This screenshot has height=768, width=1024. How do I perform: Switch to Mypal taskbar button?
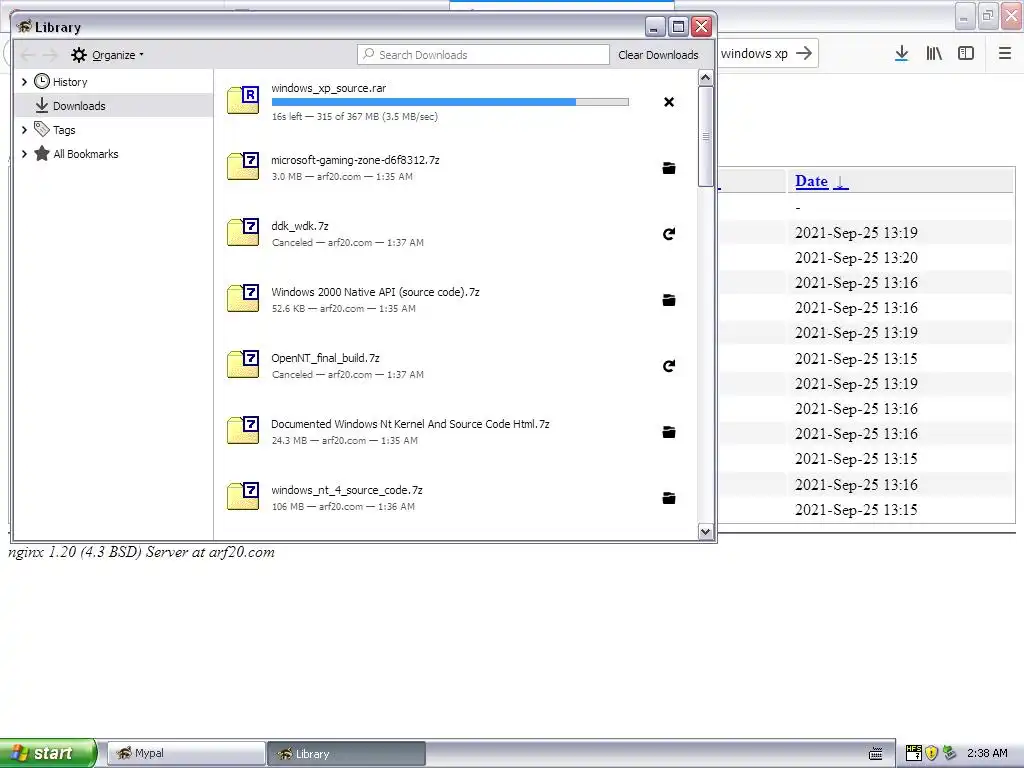186,754
